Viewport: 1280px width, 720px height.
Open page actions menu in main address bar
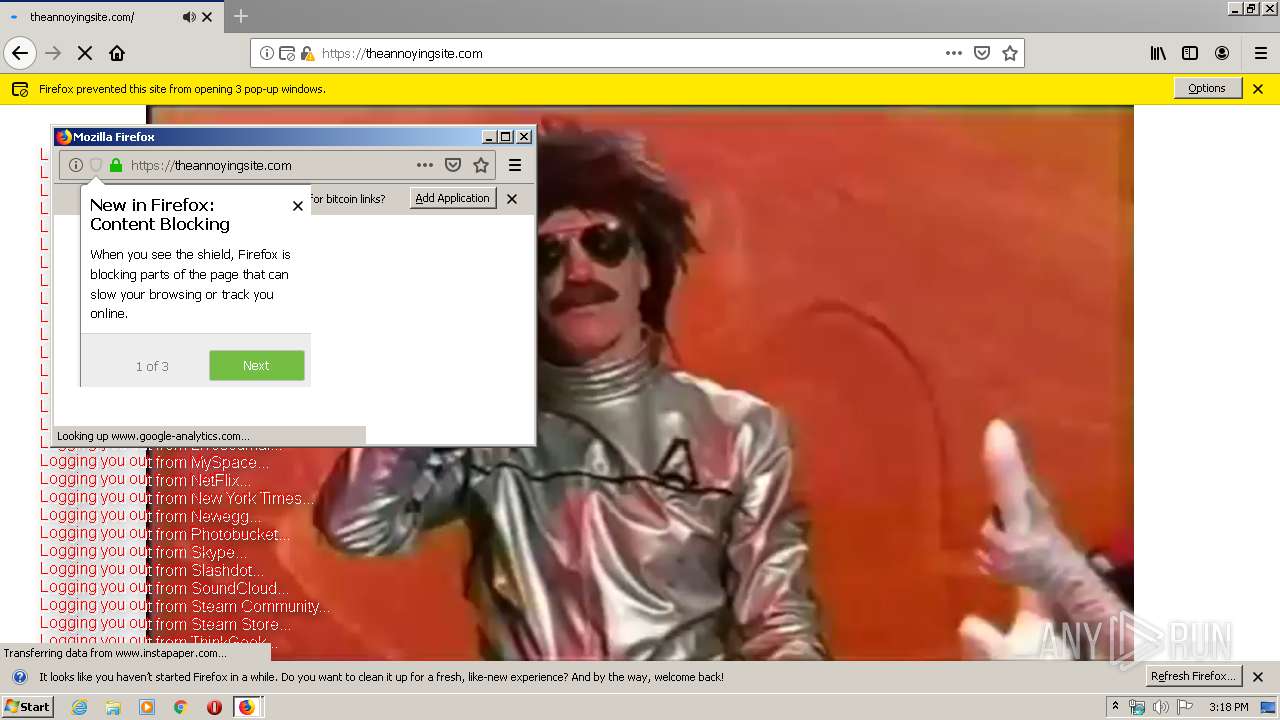point(954,53)
